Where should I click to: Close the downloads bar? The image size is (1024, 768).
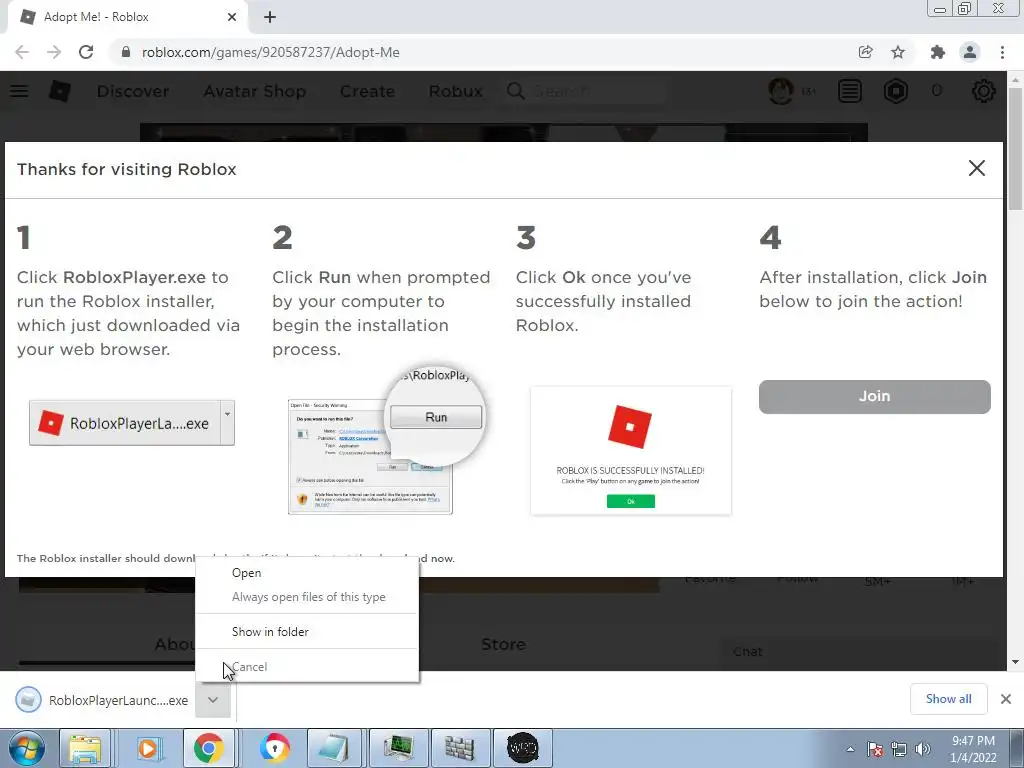1006,699
